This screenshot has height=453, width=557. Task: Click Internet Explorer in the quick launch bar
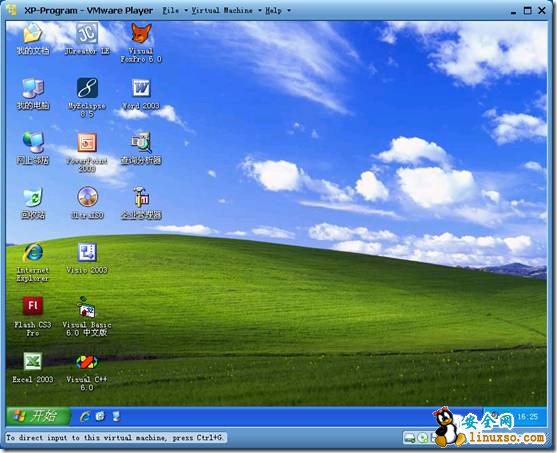coord(85,416)
